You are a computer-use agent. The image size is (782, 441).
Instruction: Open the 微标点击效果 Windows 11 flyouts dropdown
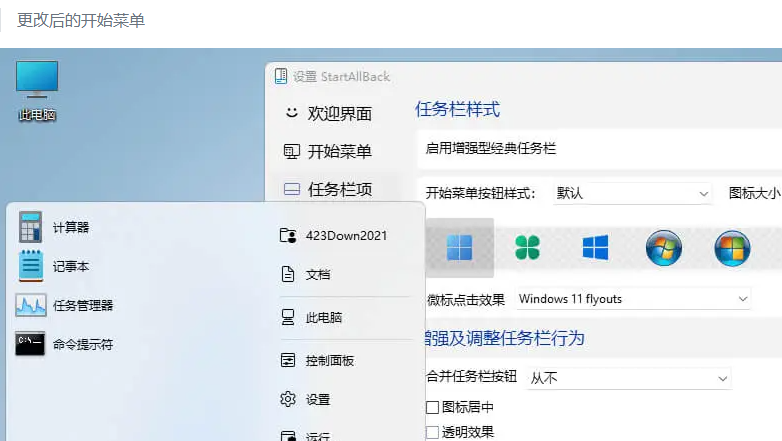pyautogui.click(x=633, y=299)
